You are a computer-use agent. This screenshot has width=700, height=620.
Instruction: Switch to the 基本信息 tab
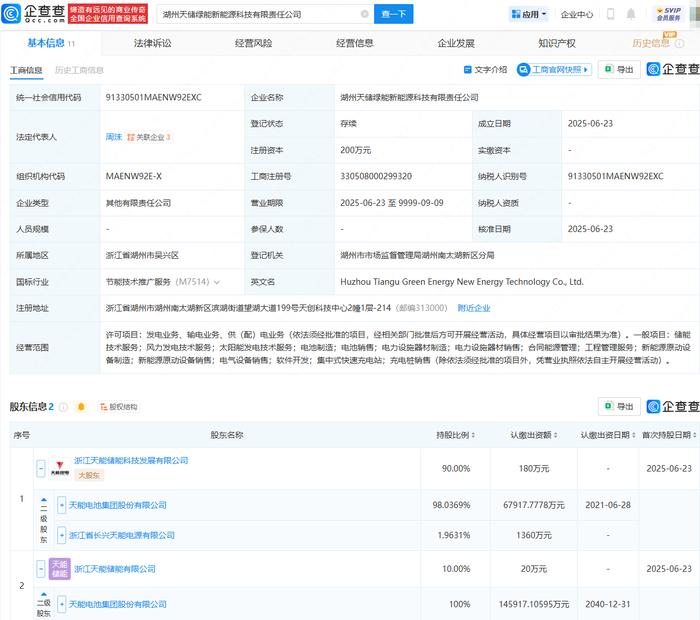tap(51, 43)
